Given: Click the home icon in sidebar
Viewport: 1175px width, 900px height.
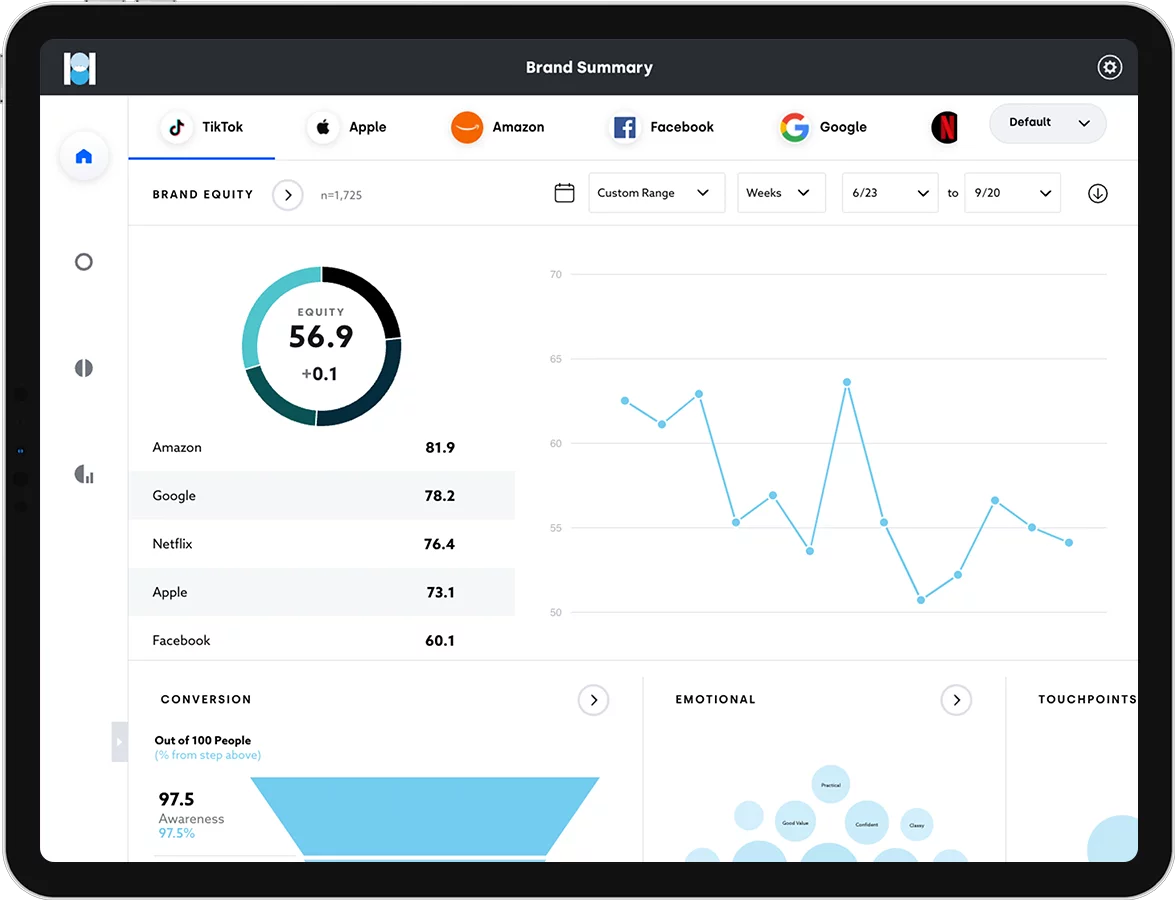Looking at the screenshot, I should pyautogui.click(x=84, y=157).
